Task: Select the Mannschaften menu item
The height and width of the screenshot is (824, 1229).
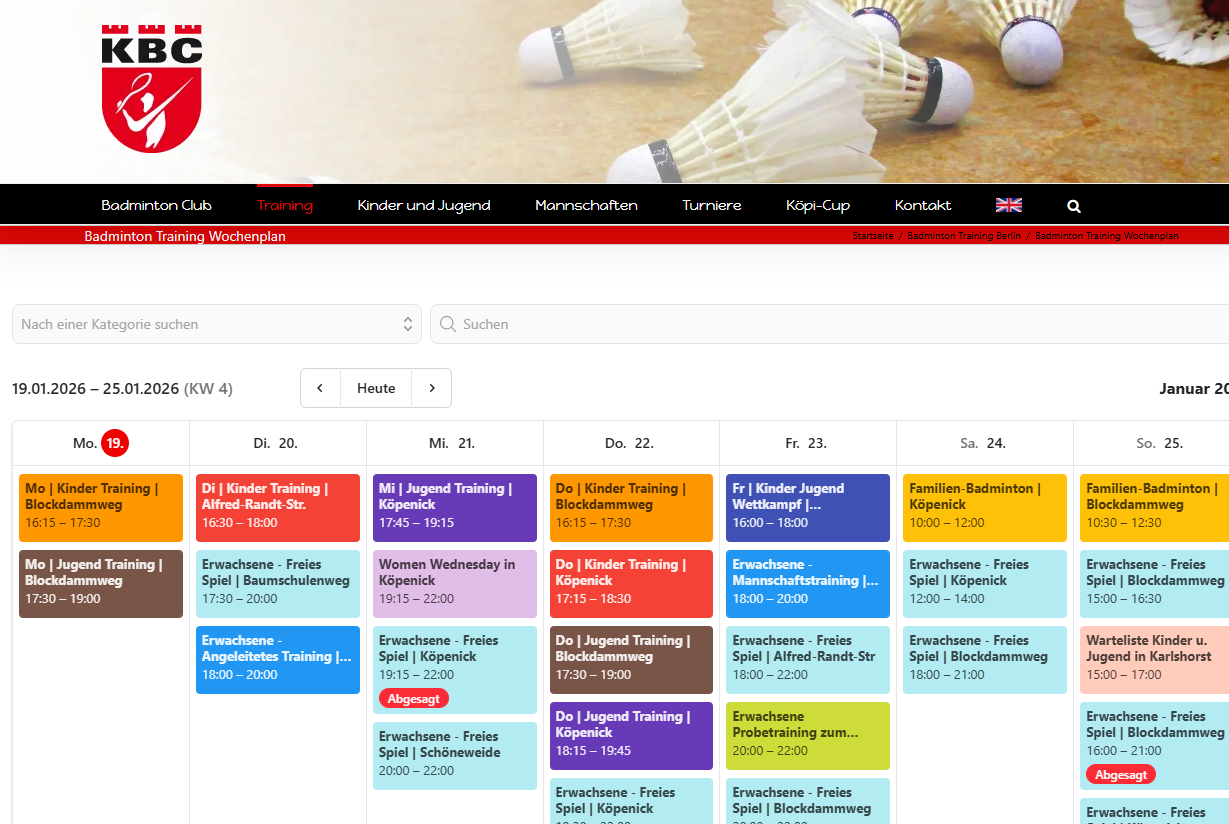Action: click(x=586, y=205)
